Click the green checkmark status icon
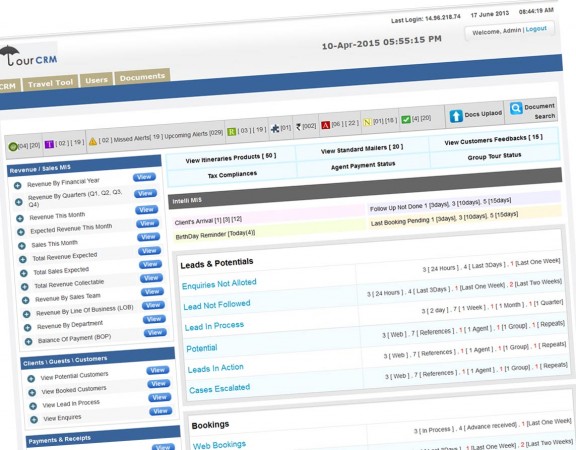Screen dimensions: 576x450 pyautogui.click(x=406, y=120)
